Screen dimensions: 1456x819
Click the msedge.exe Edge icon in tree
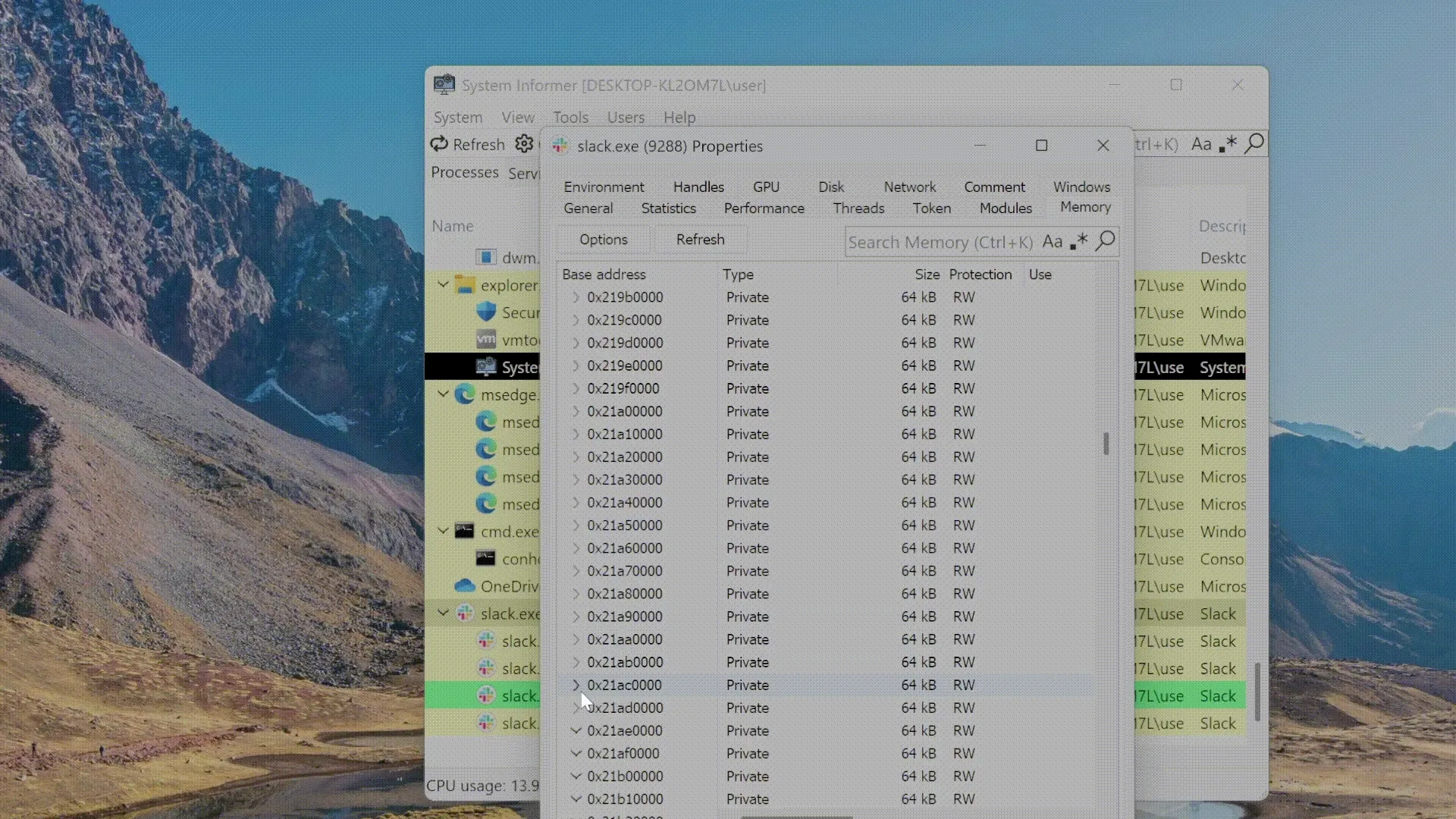(x=464, y=394)
